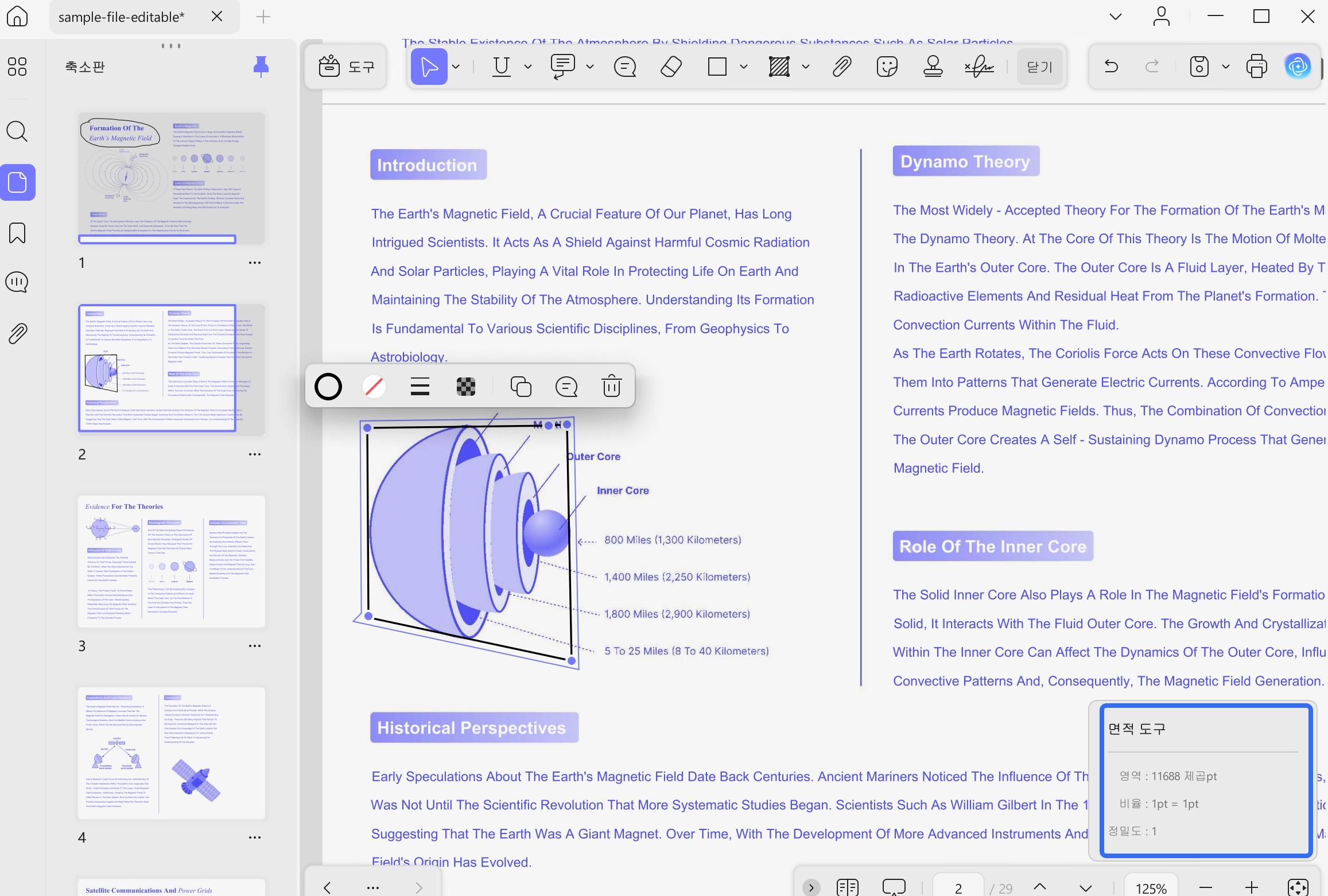Select the Text Comment tool
The height and width of the screenshot is (896, 1328).
pos(562,67)
